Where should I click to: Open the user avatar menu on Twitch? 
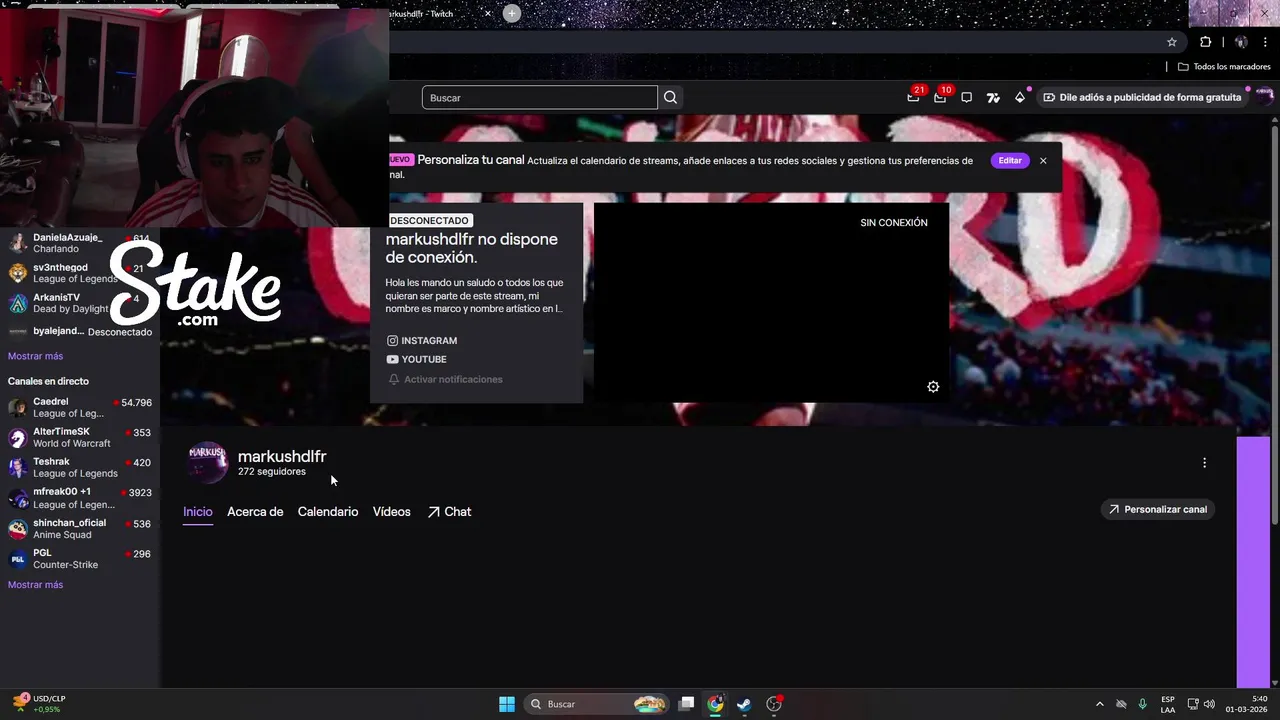coord(1264,97)
